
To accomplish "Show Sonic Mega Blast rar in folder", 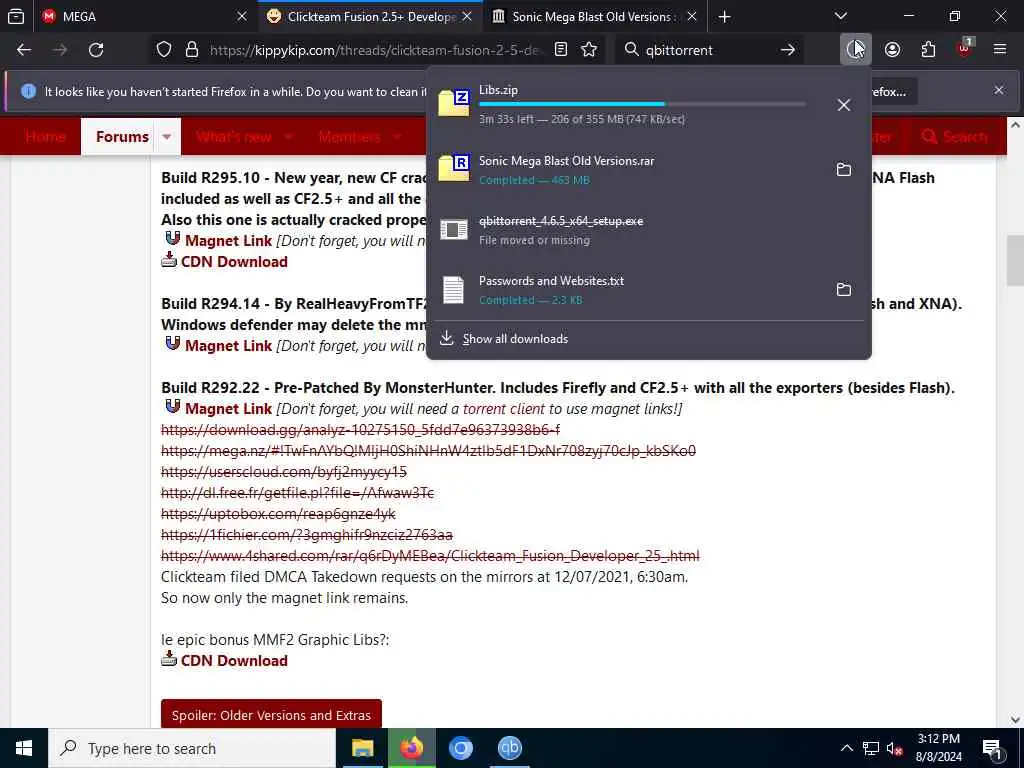I will coord(844,169).
